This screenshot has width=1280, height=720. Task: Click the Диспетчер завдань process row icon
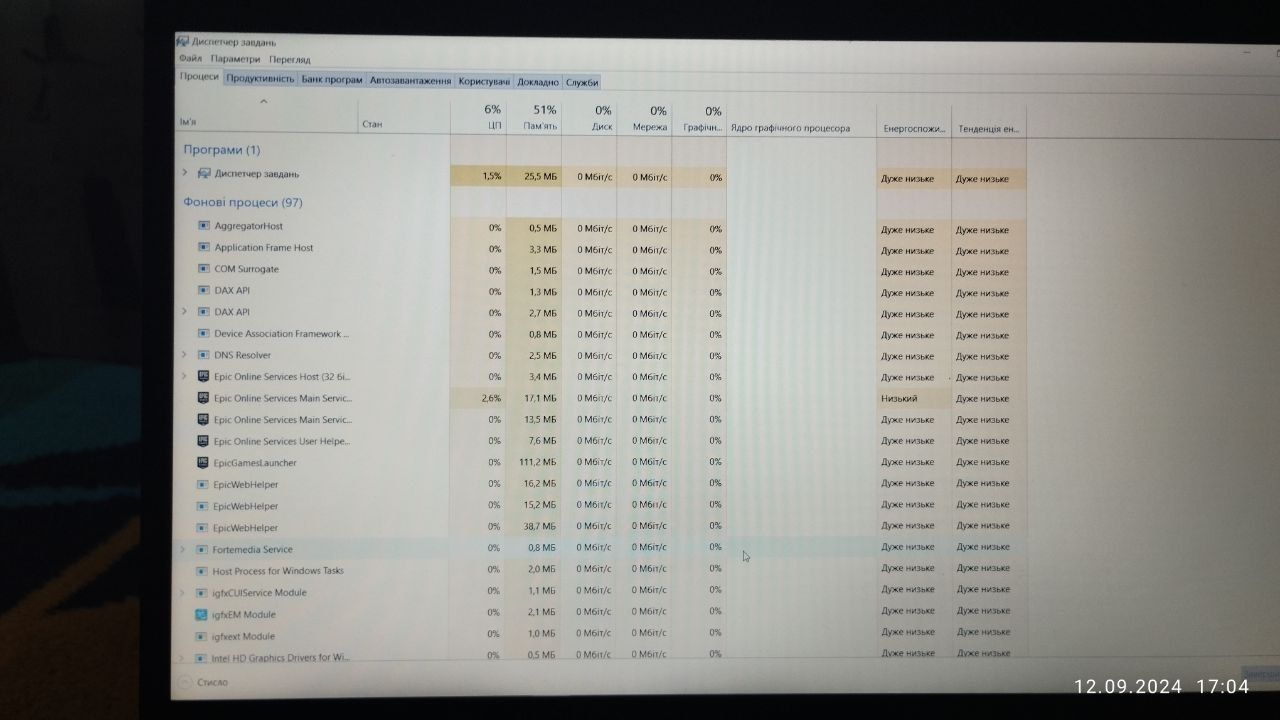click(203, 173)
